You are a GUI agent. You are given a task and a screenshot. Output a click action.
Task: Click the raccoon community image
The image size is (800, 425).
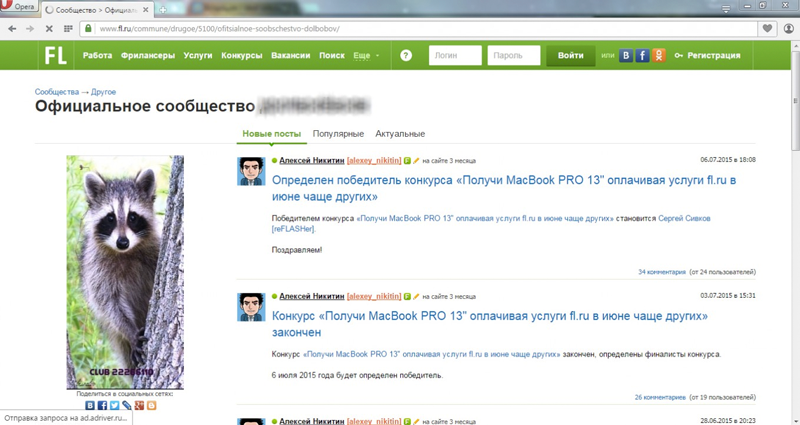coord(125,270)
